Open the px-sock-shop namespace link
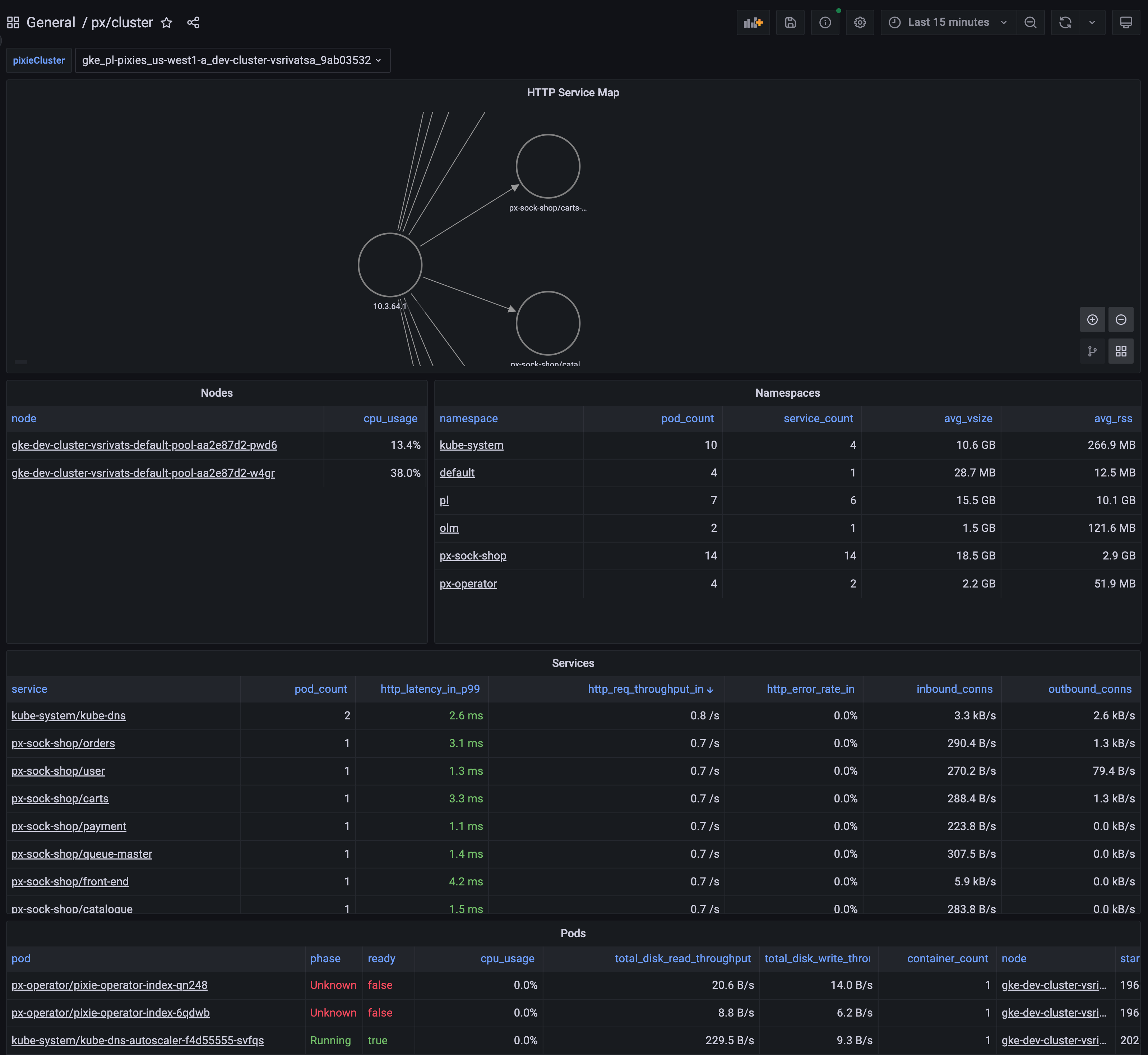 click(x=472, y=556)
